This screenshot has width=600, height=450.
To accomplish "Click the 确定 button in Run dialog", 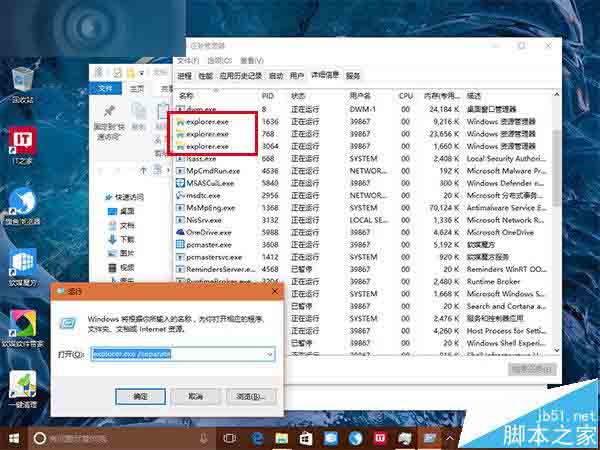I will (140, 396).
